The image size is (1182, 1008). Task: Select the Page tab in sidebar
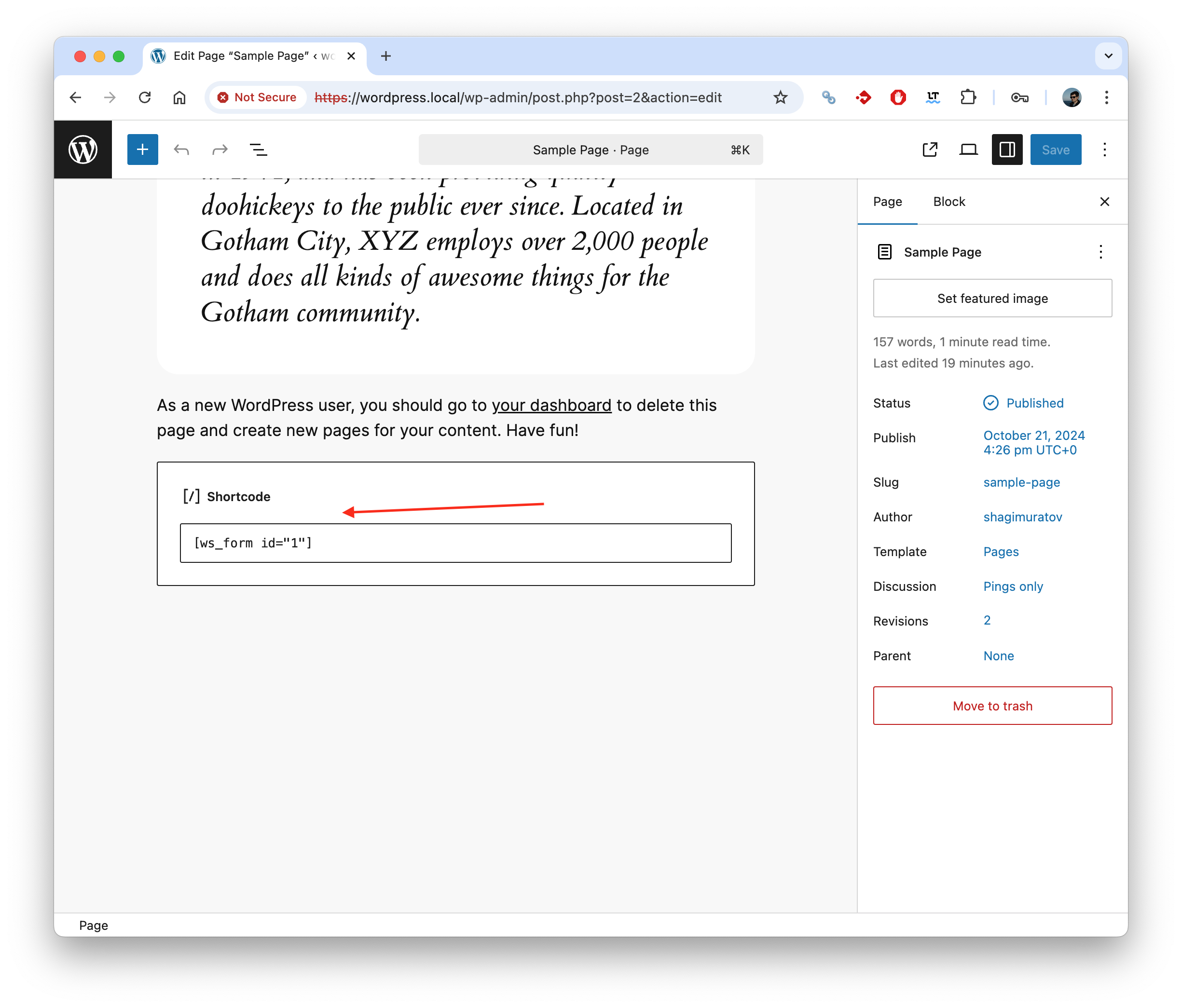tap(887, 202)
